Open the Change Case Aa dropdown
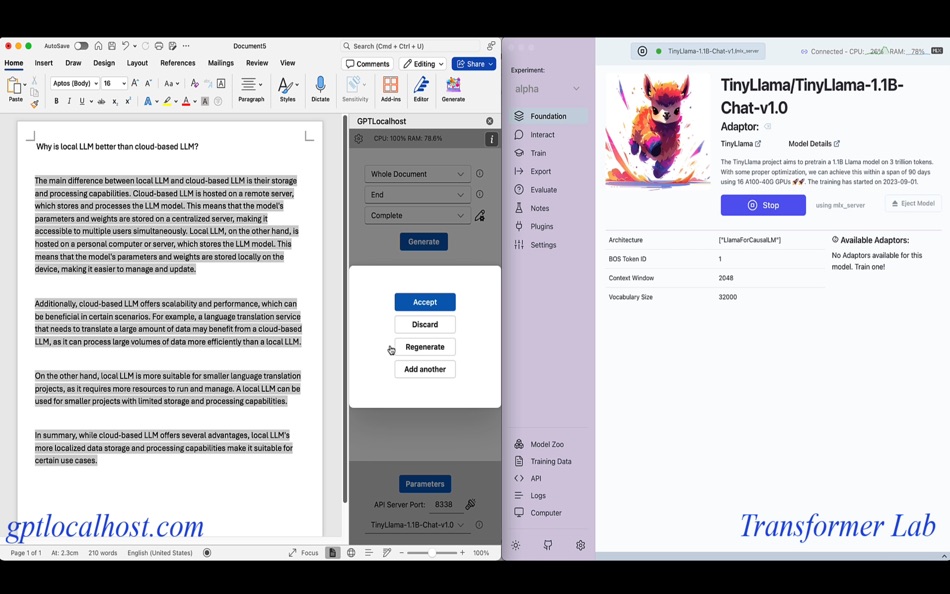 171,83
